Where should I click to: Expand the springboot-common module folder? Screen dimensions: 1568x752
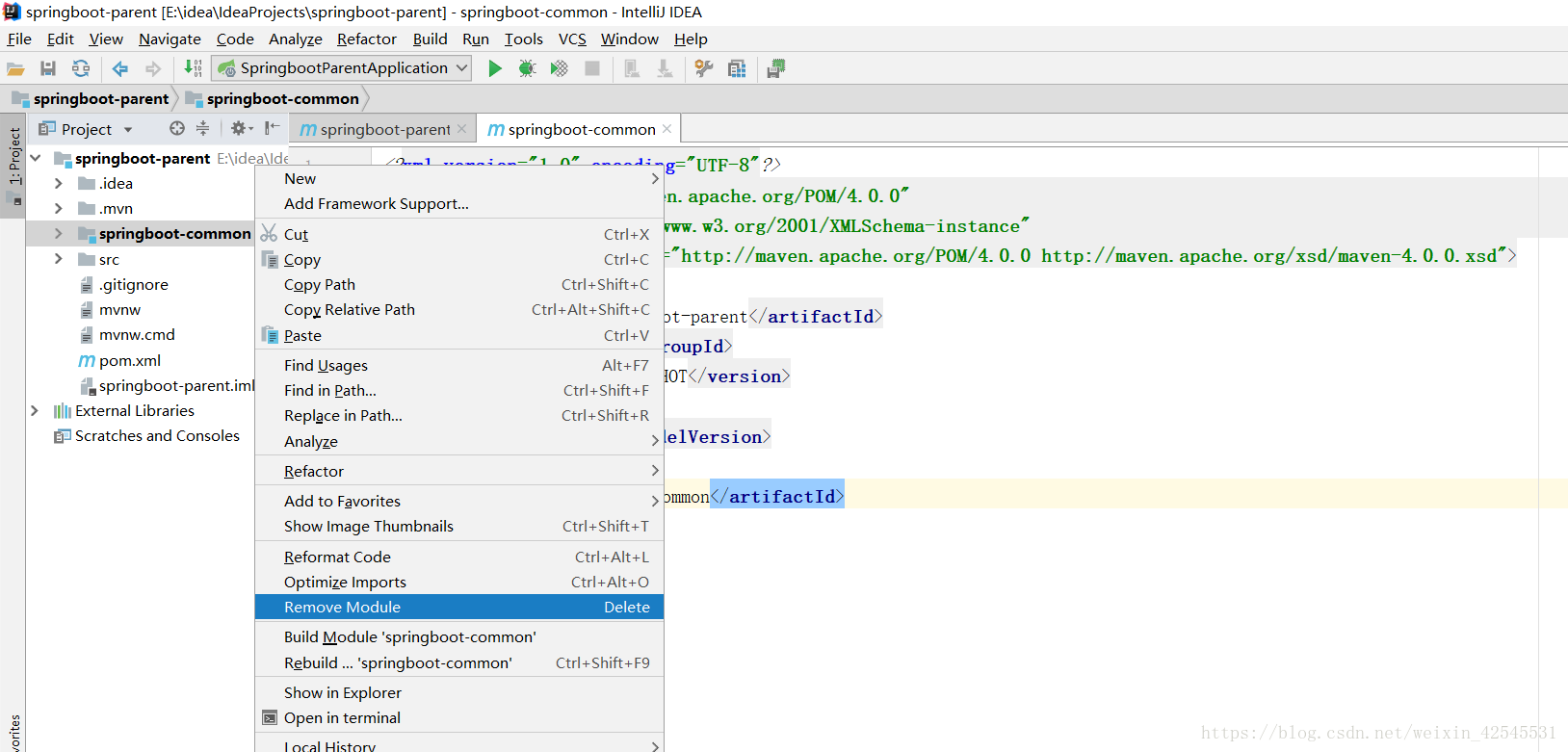pos(59,233)
